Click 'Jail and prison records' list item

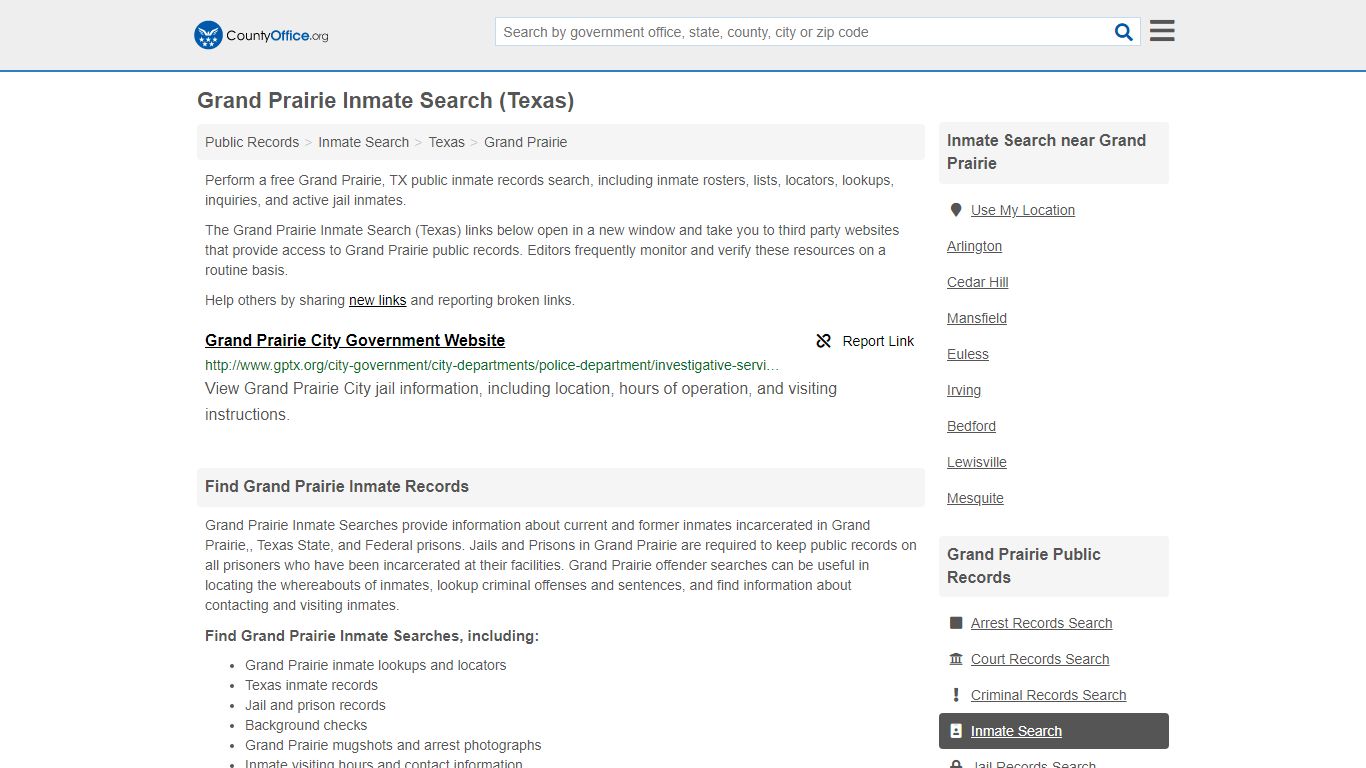(x=315, y=705)
